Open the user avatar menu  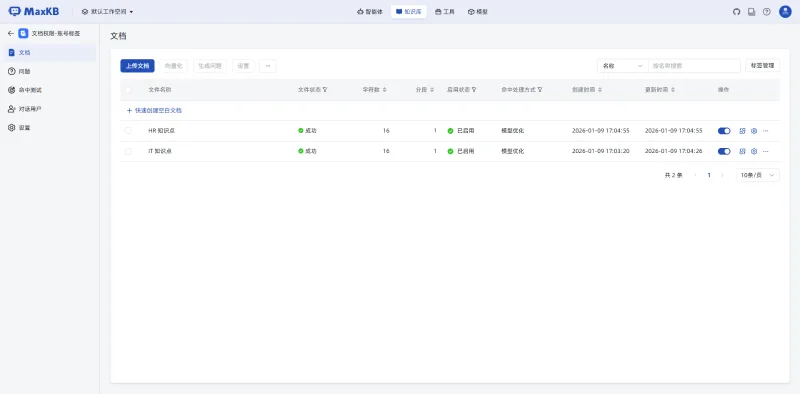(785, 12)
